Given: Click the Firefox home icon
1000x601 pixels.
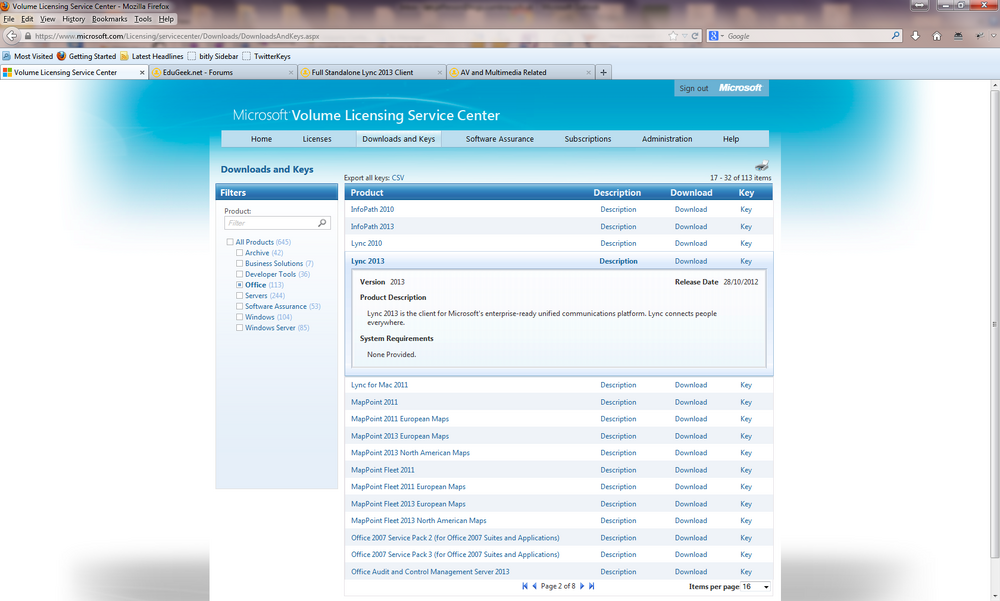Looking at the screenshot, I should point(937,36).
